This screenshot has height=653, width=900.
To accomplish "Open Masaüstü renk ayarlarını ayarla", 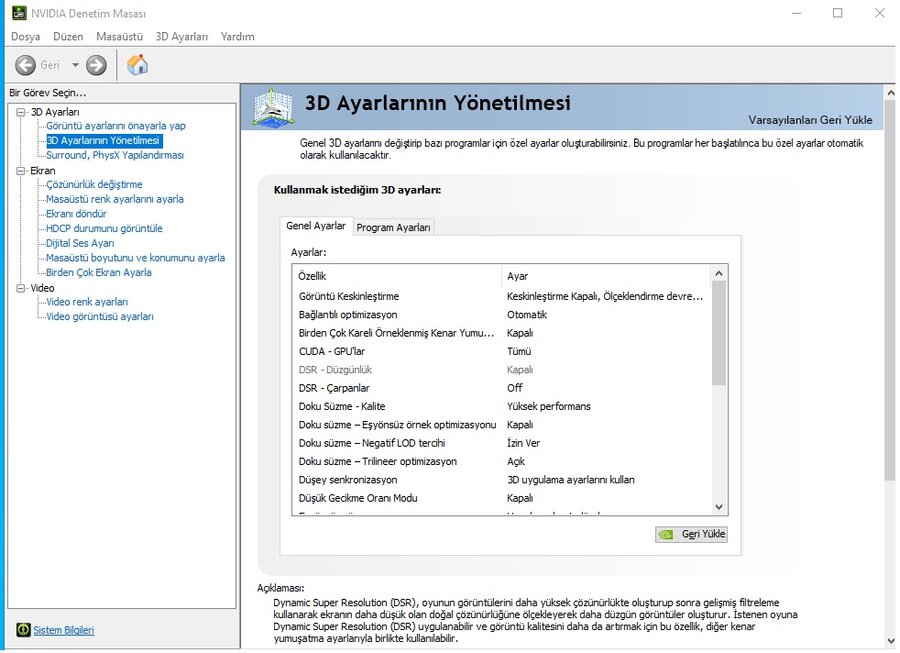I will [x=115, y=199].
